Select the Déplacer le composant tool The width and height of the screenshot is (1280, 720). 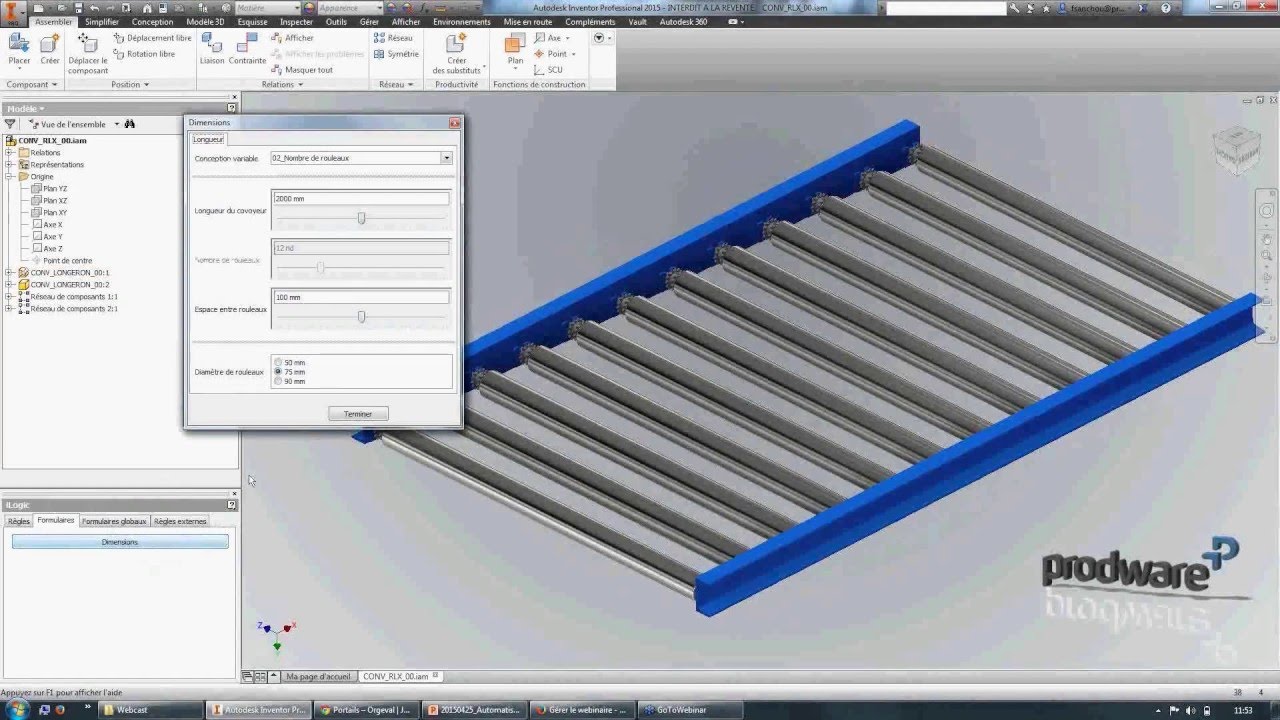click(x=88, y=54)
